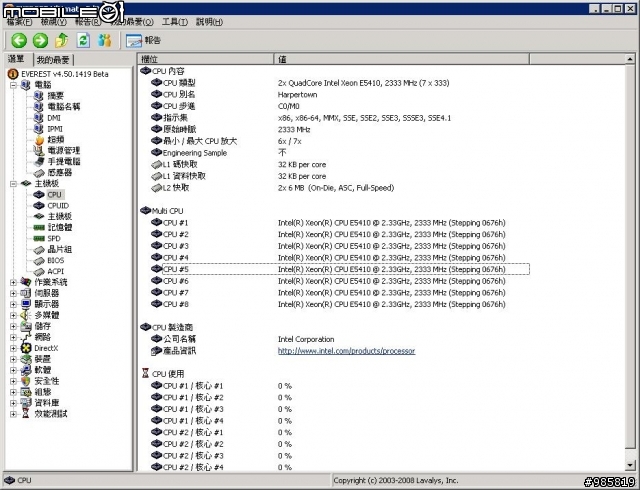Click the scrollbar up arrow
Image resolution: width=640 pixels, height=490 pixels.
(x=630, y=60)
